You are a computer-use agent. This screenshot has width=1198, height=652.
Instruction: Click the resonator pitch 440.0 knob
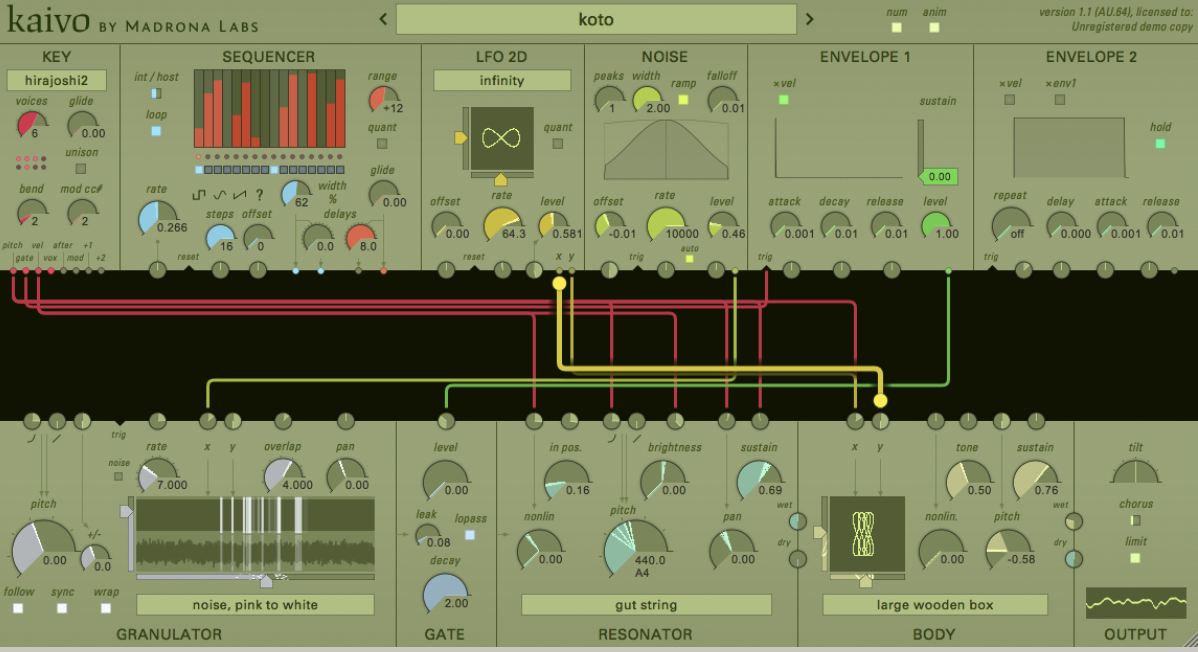634,549
